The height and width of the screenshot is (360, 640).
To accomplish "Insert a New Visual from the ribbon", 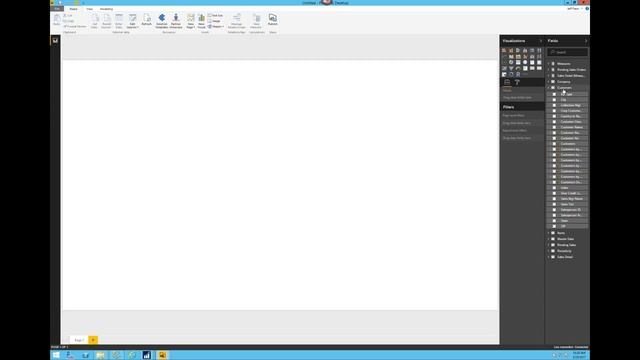I will tap(201, 21).
